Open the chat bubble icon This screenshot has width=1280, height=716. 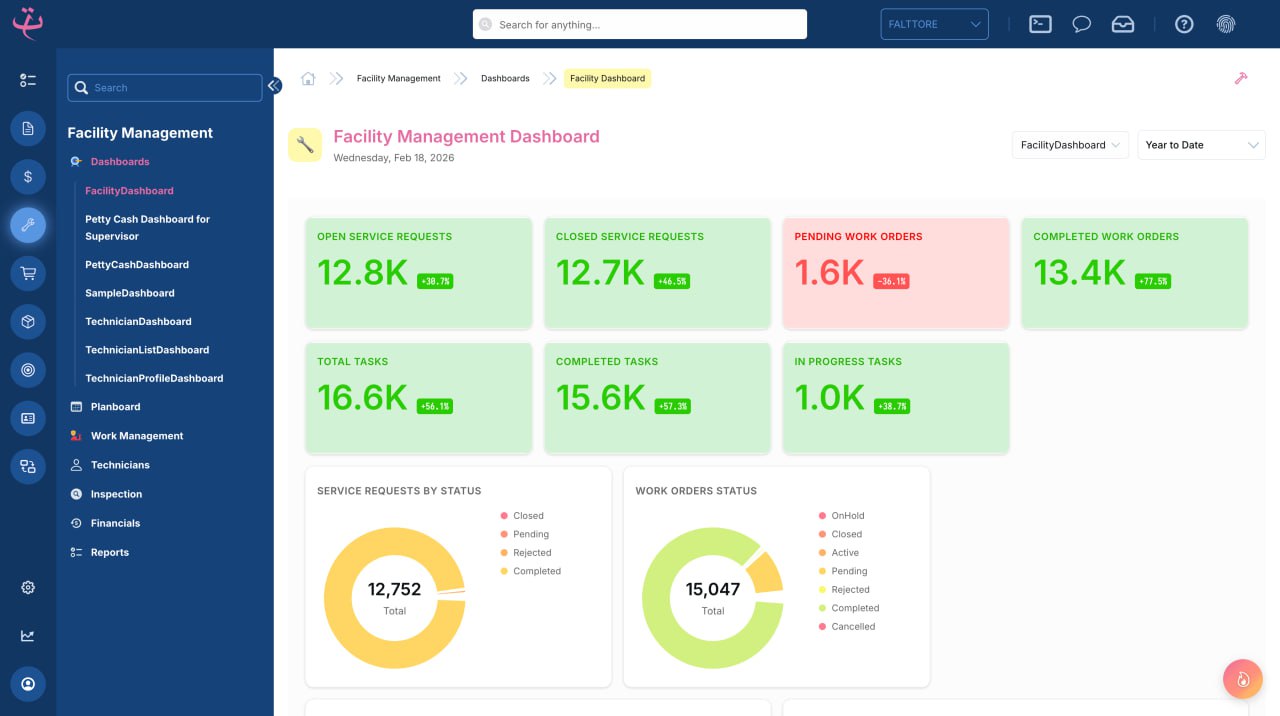(x=1081, y=24)
